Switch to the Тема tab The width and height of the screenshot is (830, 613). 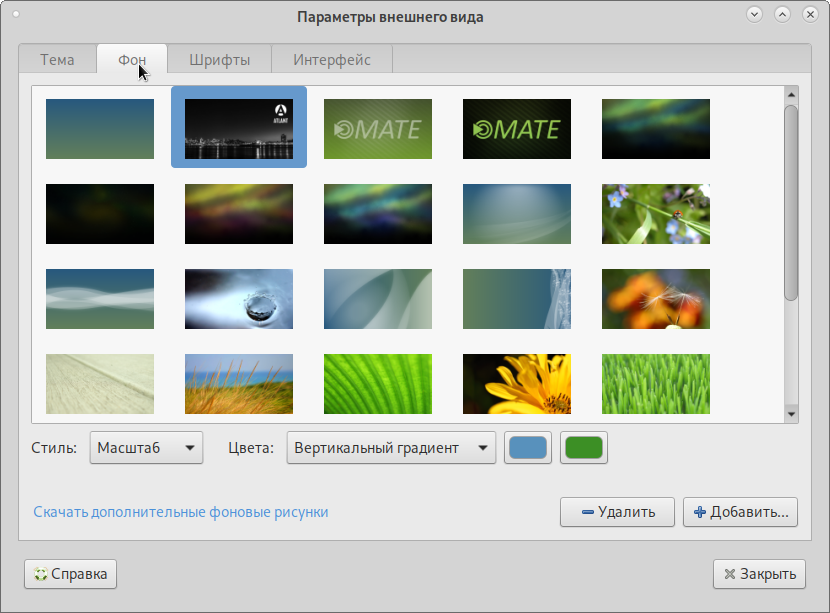click(x=57, y=60)
